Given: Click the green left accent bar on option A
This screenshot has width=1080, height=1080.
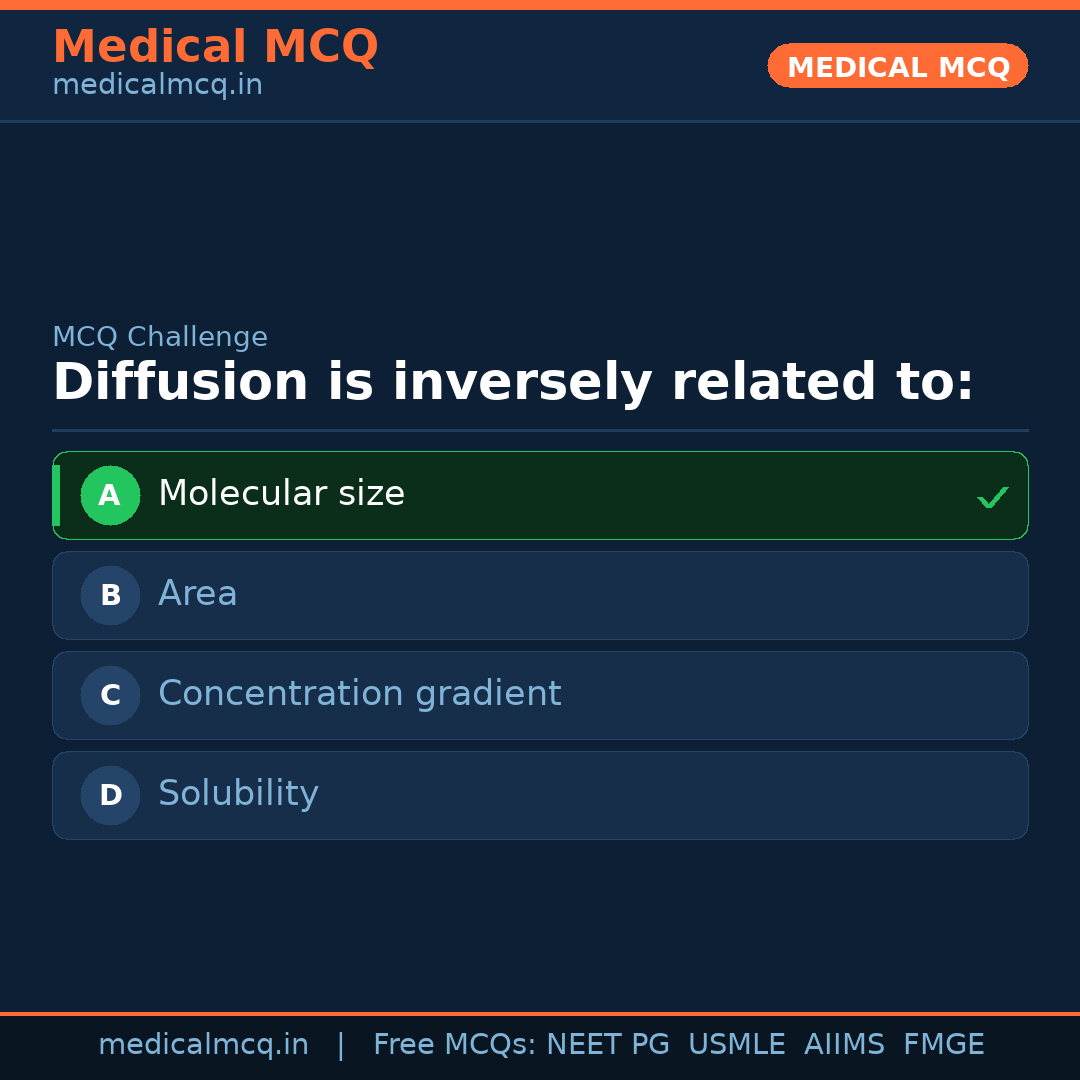Looking at the screenshot, I should tap(57, 495).
